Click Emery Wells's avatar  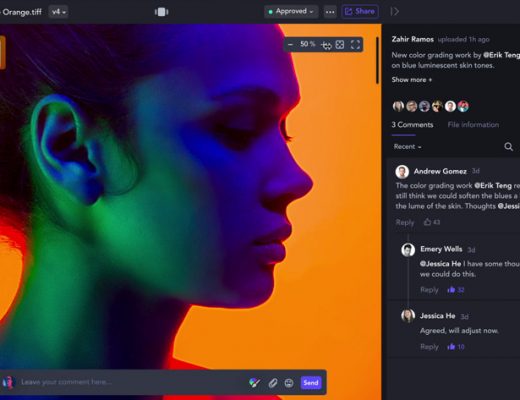[408, 250]
